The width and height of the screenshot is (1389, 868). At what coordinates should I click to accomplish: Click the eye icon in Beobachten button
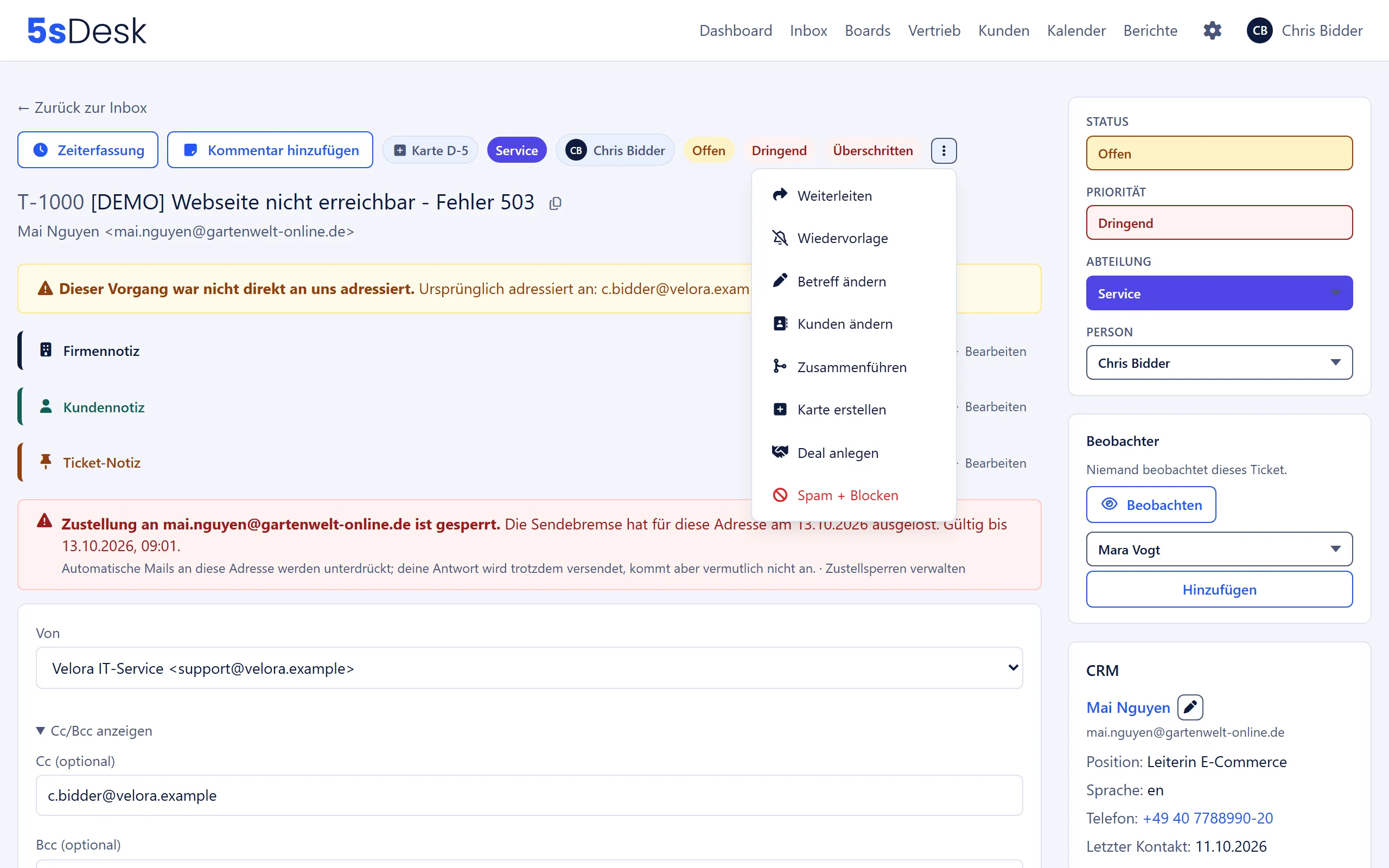tap(1110, 504)
